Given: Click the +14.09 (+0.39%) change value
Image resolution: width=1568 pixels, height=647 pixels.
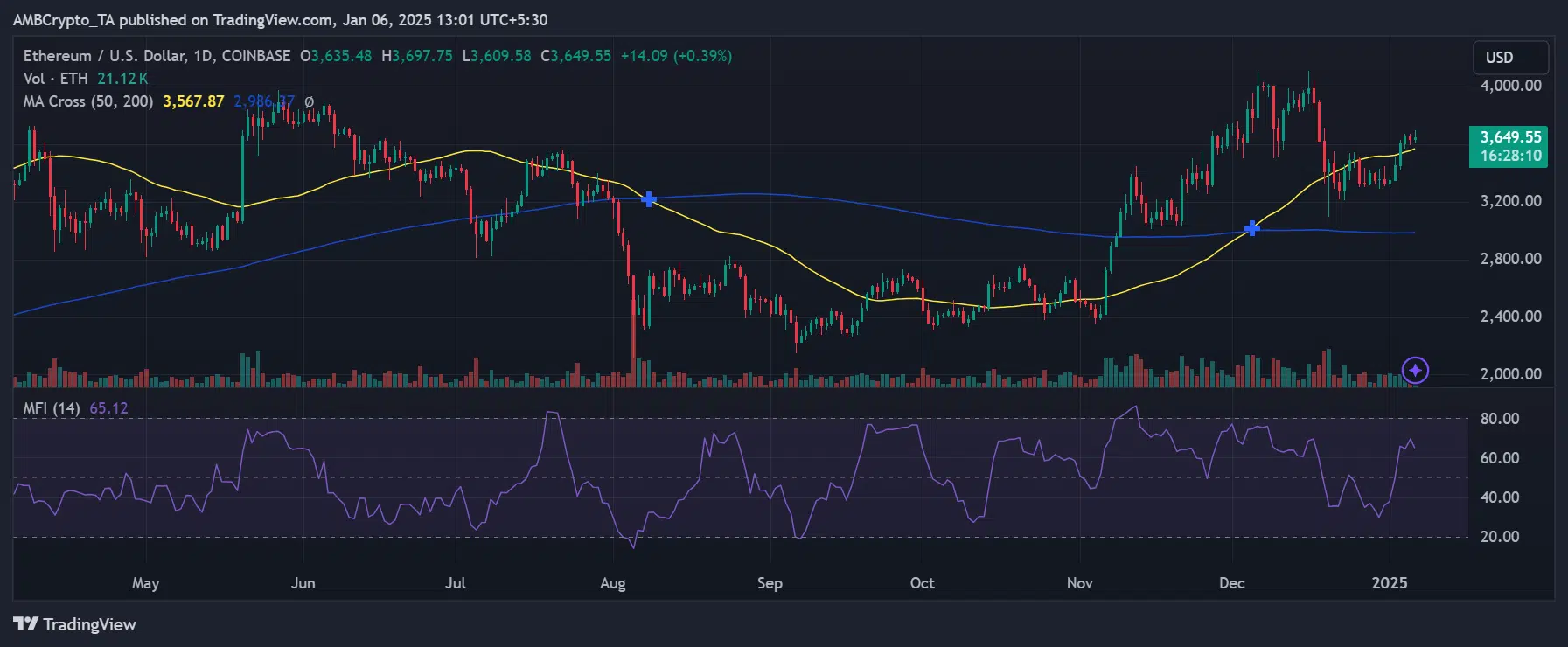Looking at the screenshot, I should 676,56.
